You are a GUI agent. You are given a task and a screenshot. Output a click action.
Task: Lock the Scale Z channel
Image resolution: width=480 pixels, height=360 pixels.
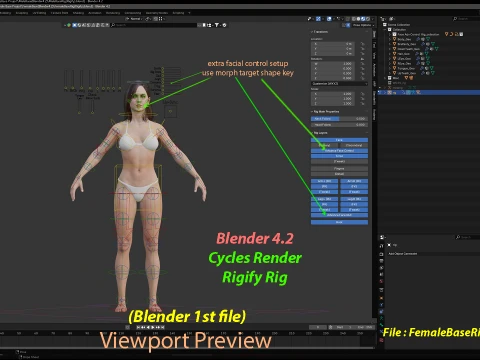tap(362, 103)
